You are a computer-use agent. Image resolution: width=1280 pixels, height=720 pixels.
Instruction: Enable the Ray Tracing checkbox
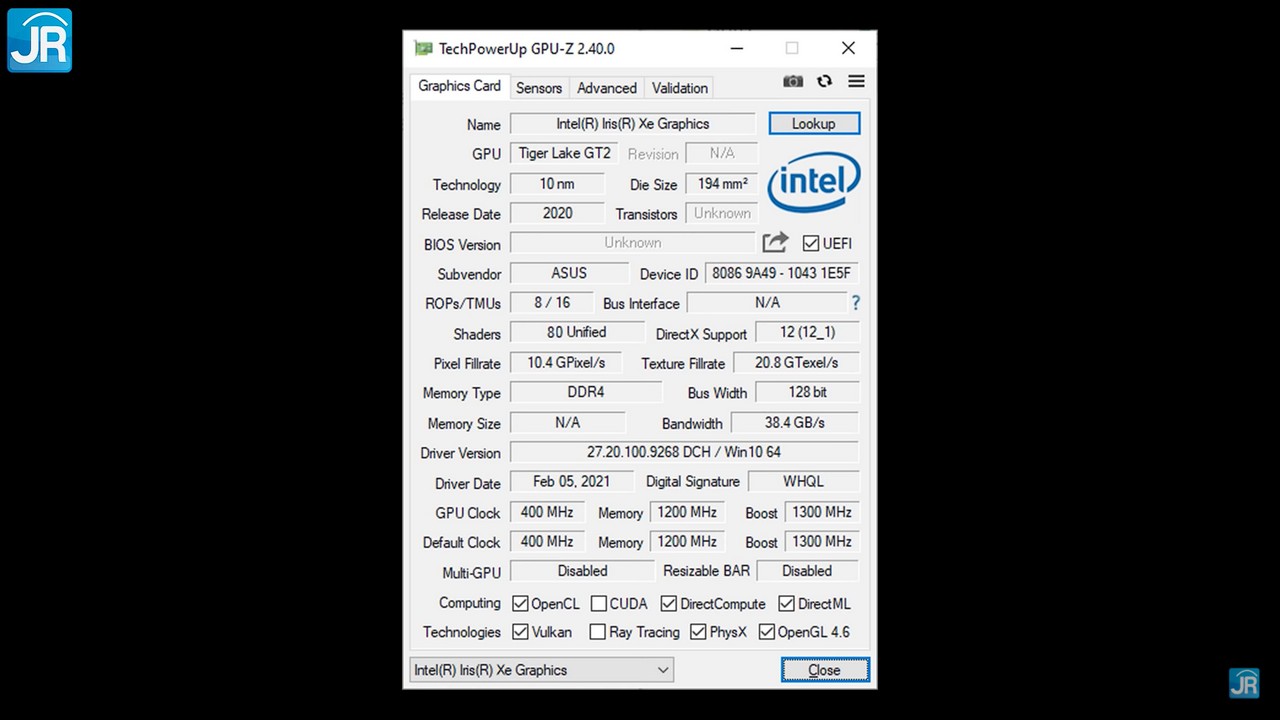(x=597, y=632)
